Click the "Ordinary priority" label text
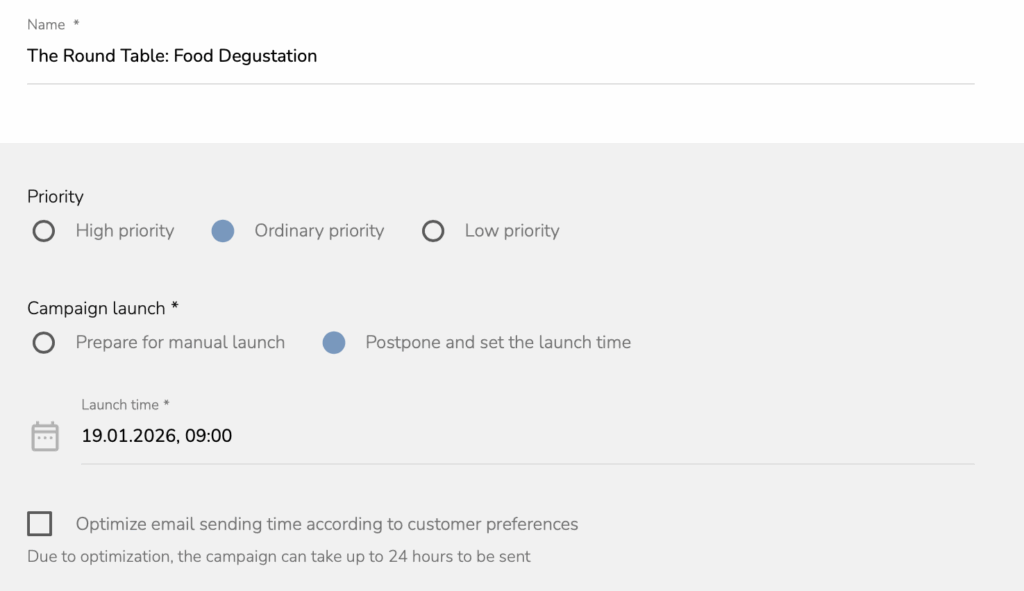 tap(319, 231)
